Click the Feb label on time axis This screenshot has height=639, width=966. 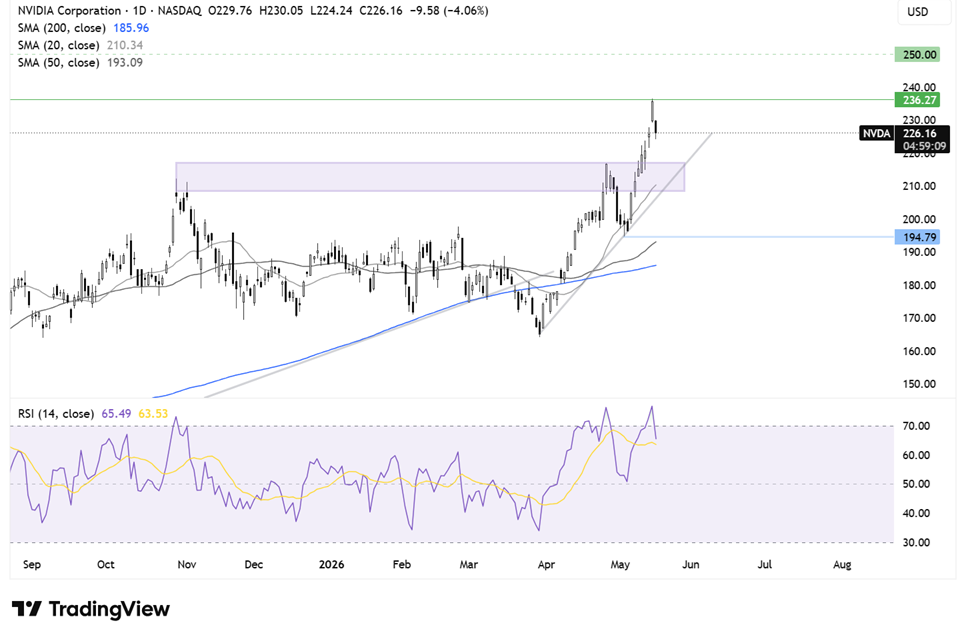[x=402, y=564]
